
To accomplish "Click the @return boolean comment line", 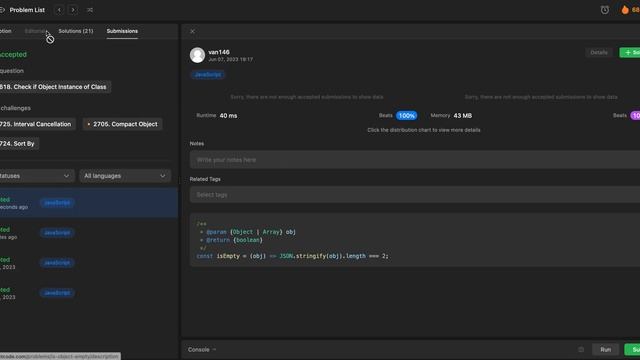I will [231, 240].
